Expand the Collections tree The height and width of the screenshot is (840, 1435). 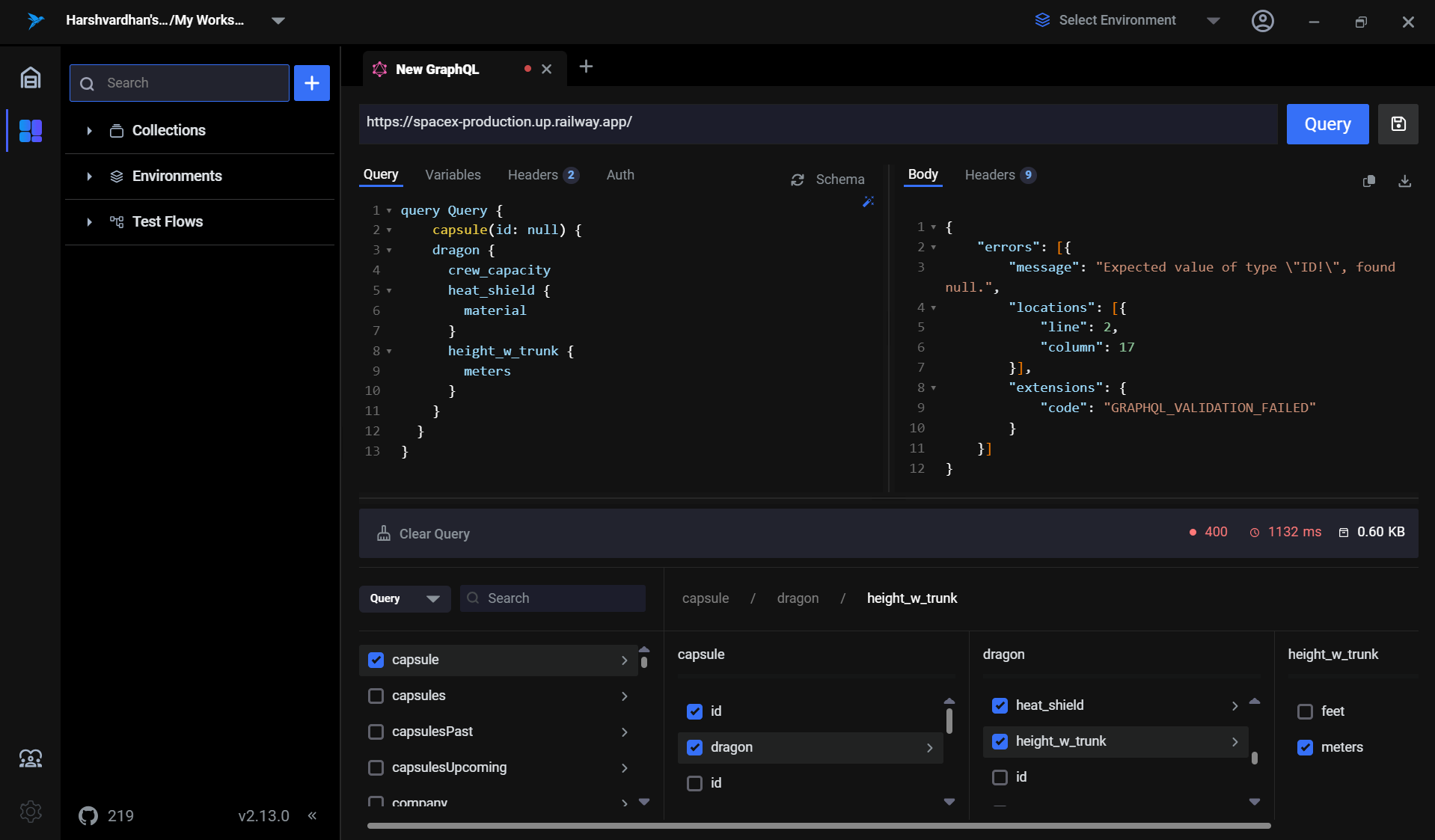(x=90, y=131)
